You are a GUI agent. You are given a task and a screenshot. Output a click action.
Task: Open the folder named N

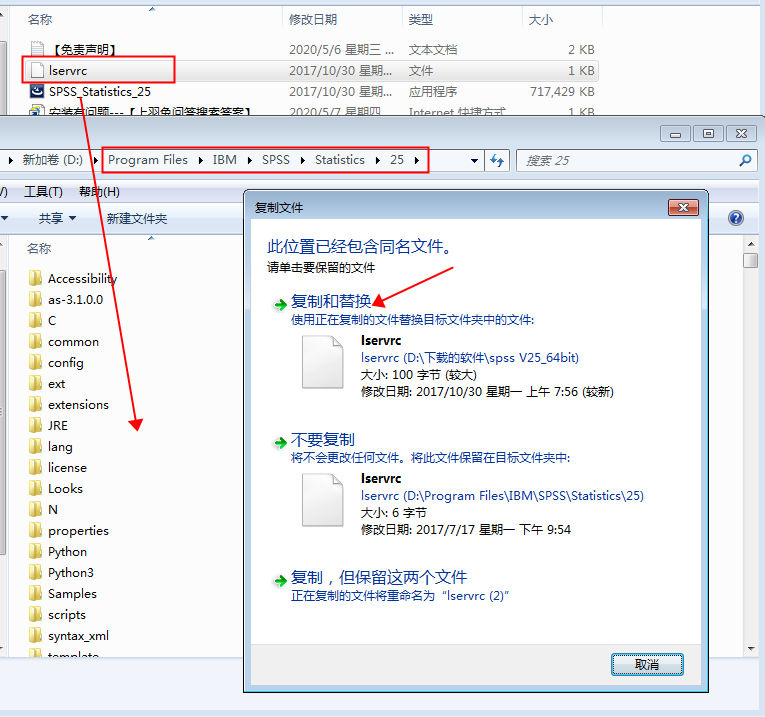pos(43,509)
